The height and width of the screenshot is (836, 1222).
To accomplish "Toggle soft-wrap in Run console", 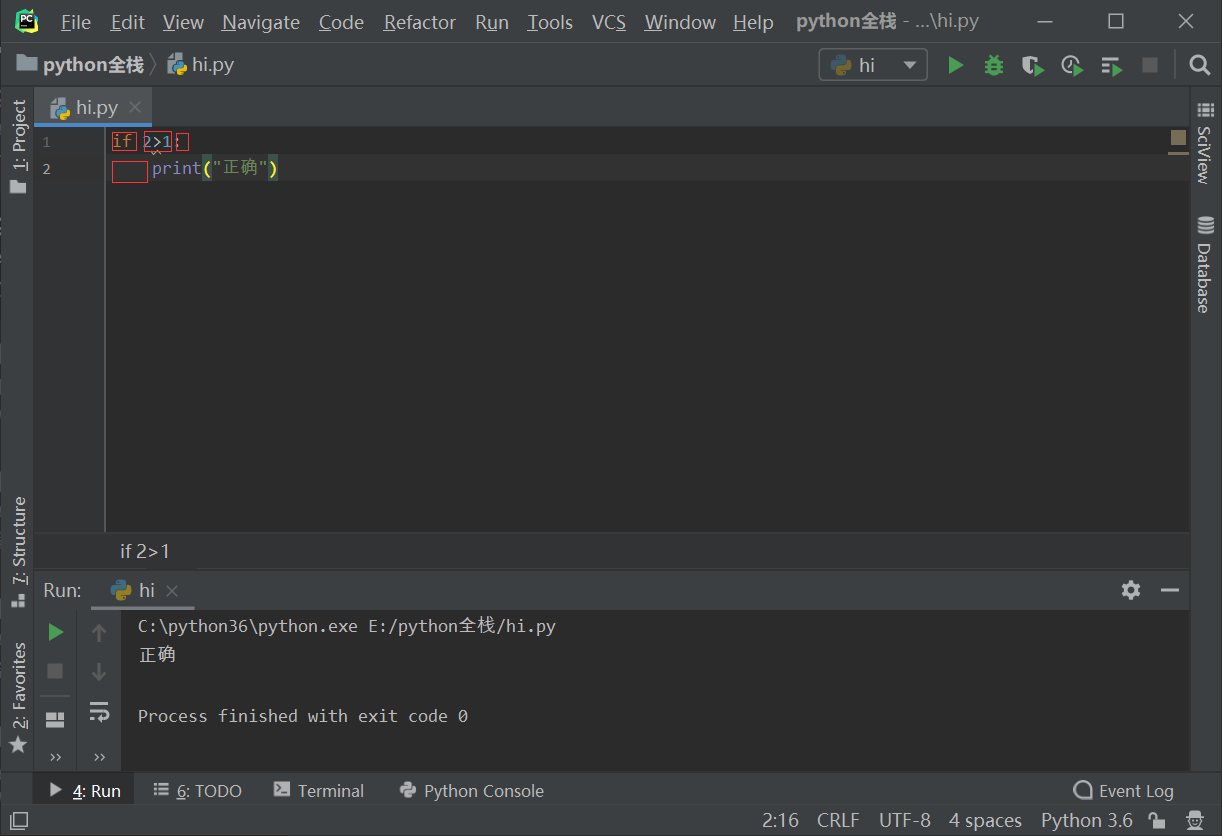I will coord(99,711).
